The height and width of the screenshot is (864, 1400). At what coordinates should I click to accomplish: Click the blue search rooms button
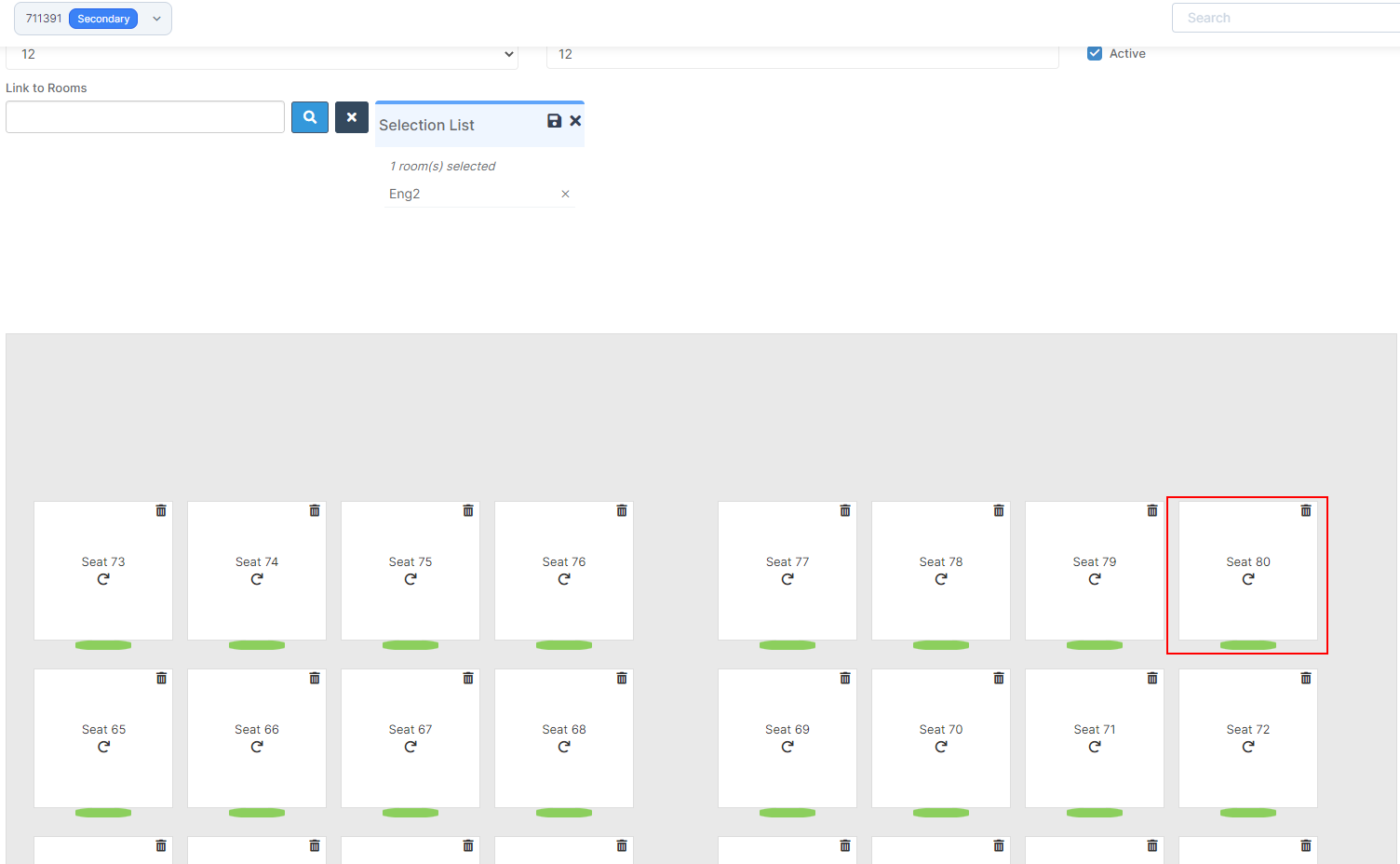pyautogui.click(x=310, y=117)
